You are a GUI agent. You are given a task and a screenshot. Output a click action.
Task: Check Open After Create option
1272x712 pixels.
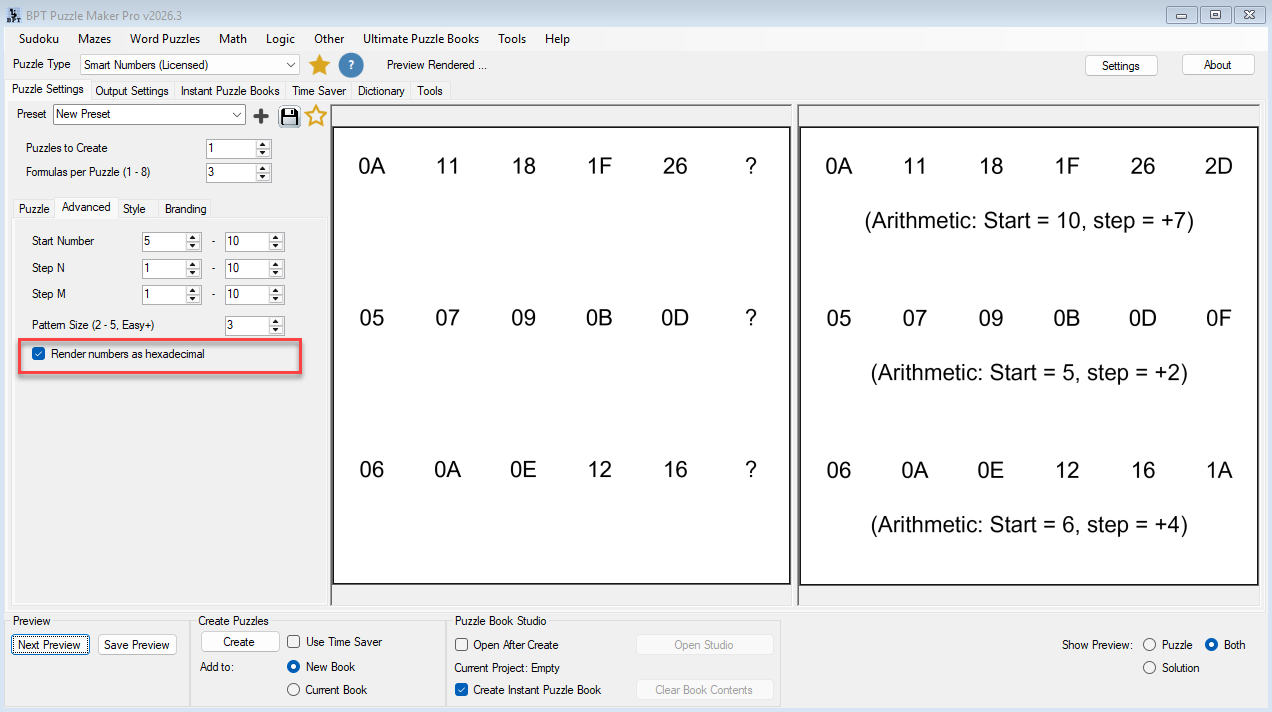(461, 645)
